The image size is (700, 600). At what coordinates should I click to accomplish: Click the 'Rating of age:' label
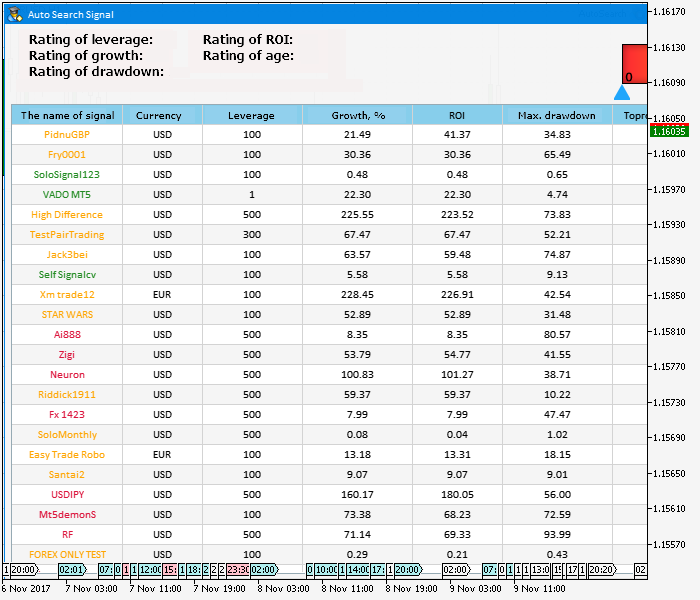coord(248,56)
